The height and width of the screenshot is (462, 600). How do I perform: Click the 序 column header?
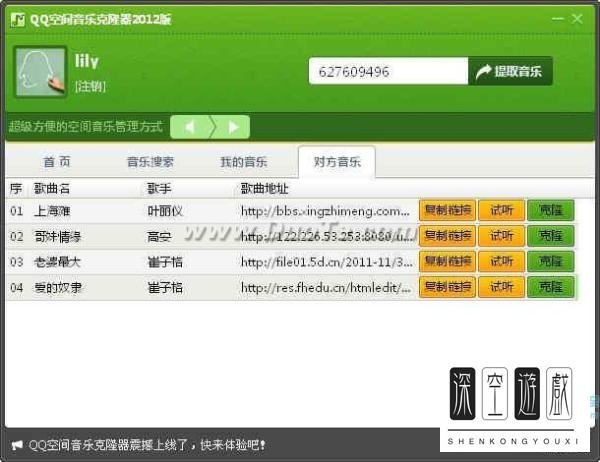pos(16,189)
